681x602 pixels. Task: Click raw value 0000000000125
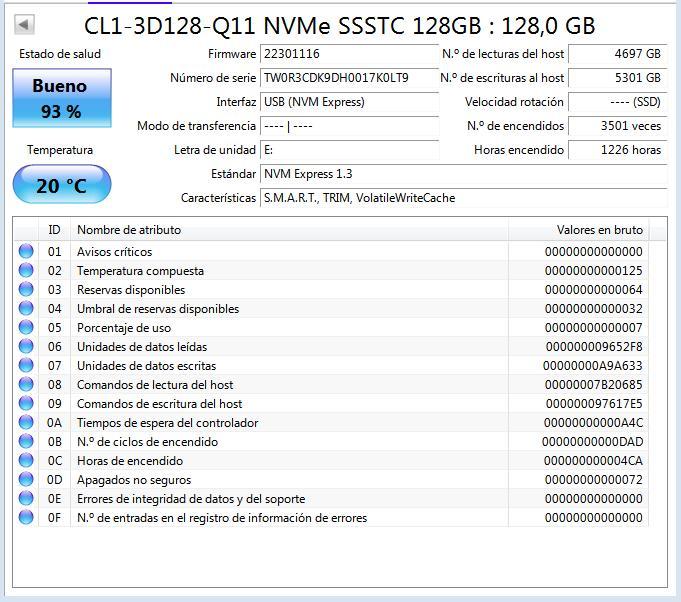pyautogui.click(x=593, y=271)
